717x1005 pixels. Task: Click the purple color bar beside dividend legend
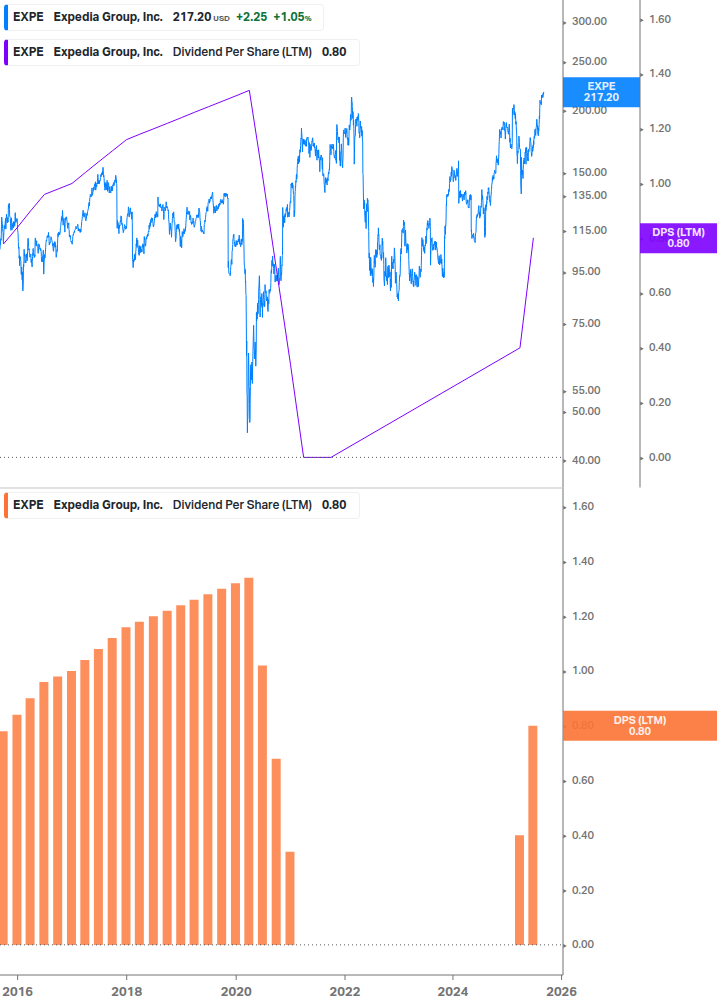pos(6,53)
